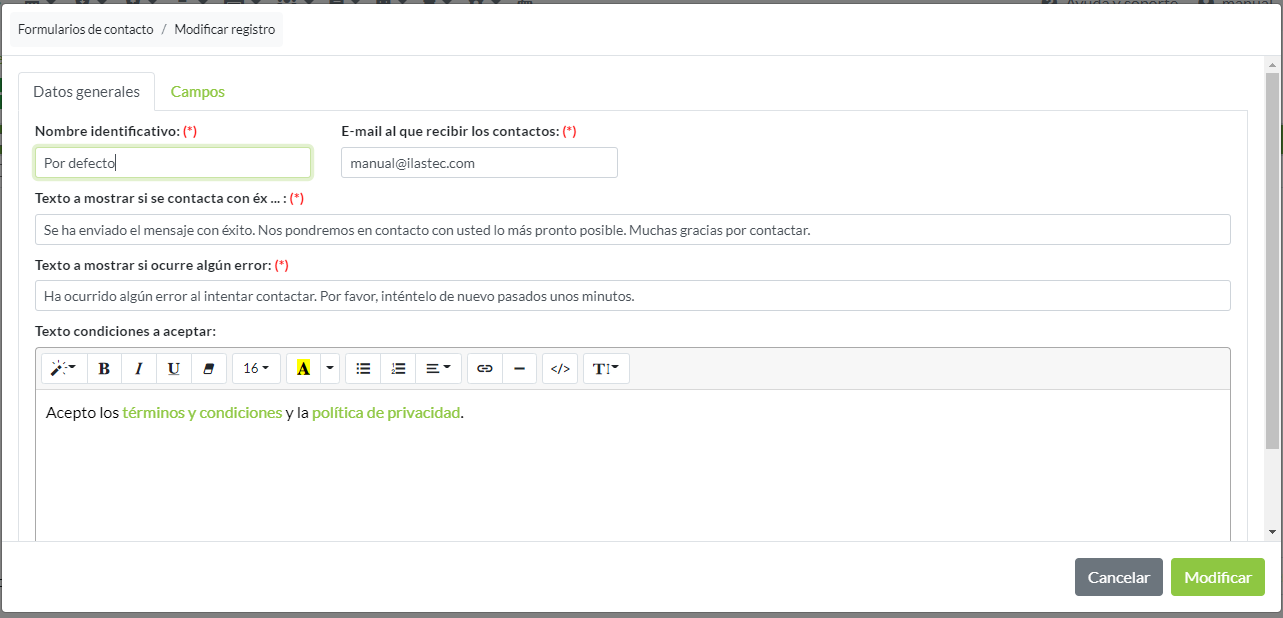Toggle underline formatting
This screenshot has width=1283, height=618.
(x=174, y=369)
